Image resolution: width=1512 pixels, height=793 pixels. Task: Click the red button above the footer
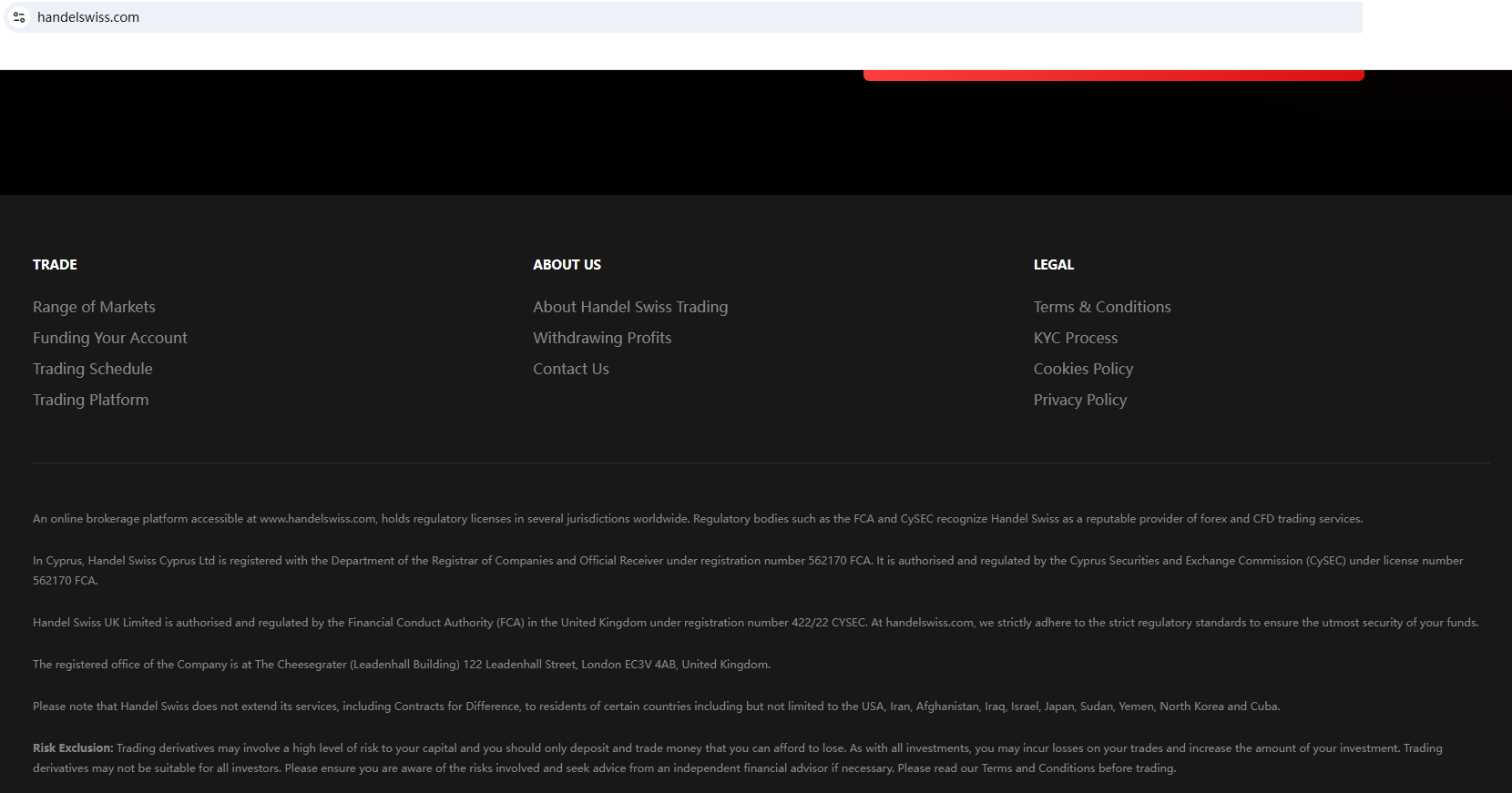click(x=1114, y=75)
